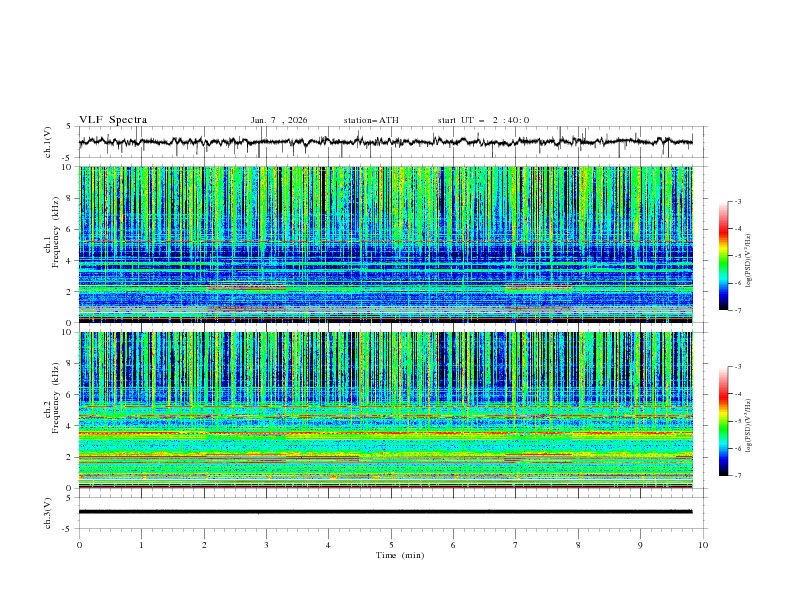This screenshot has width=792, height=612.
Task: Click the 10 minute tick label
Action: click(x=703, y=545)
